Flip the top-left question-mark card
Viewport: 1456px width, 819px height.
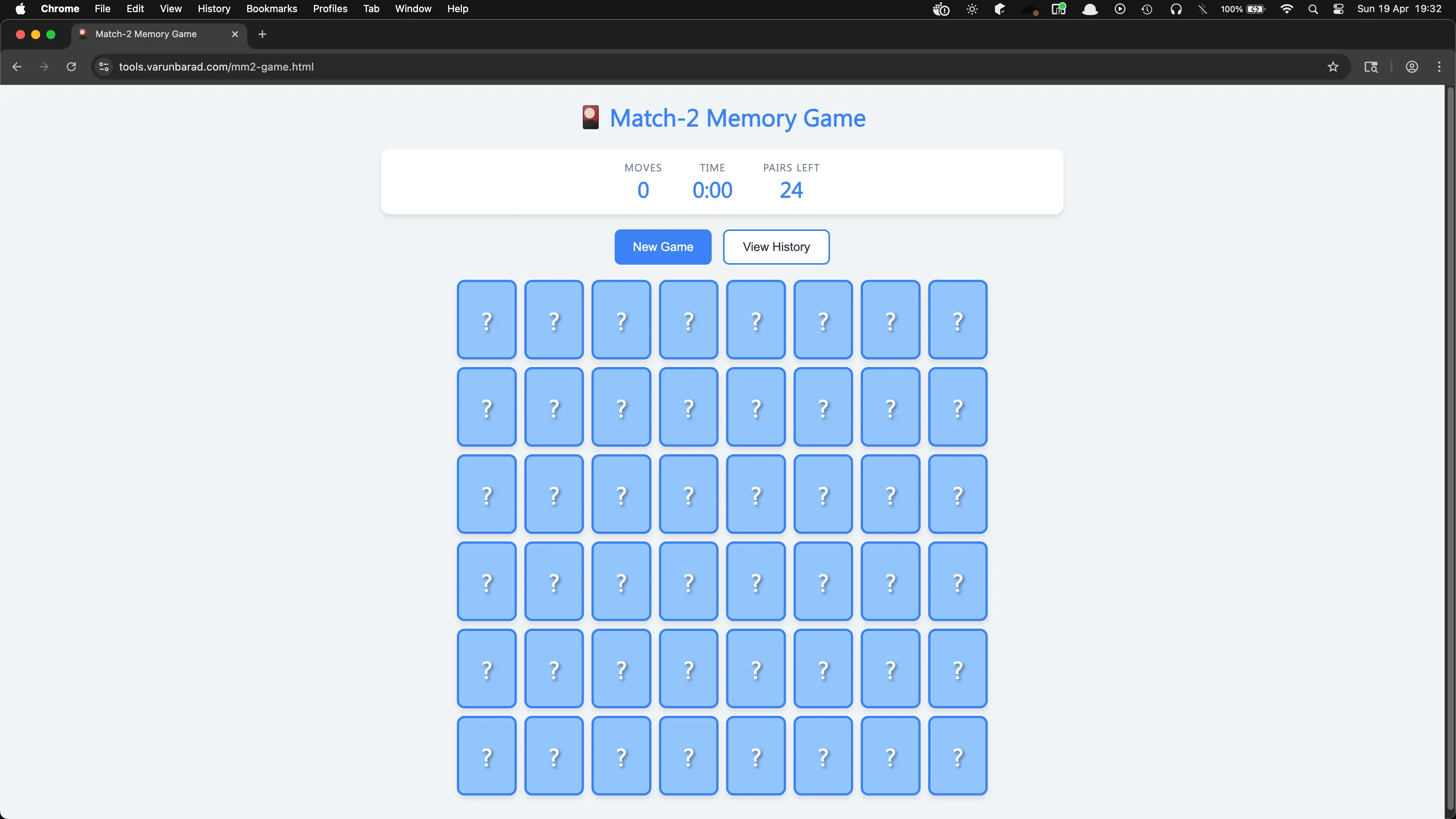tap(486, 319)
